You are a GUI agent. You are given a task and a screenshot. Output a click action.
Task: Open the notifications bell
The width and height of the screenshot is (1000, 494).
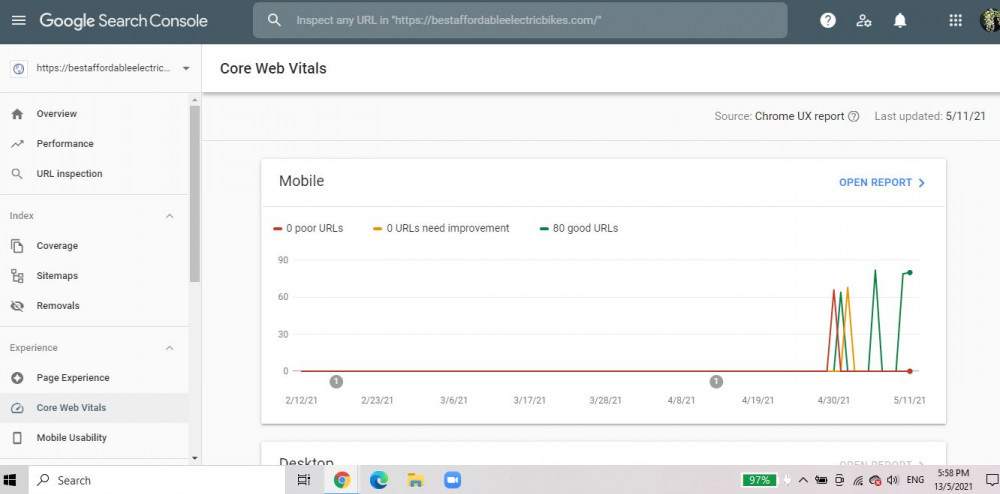tap(900, 20)
